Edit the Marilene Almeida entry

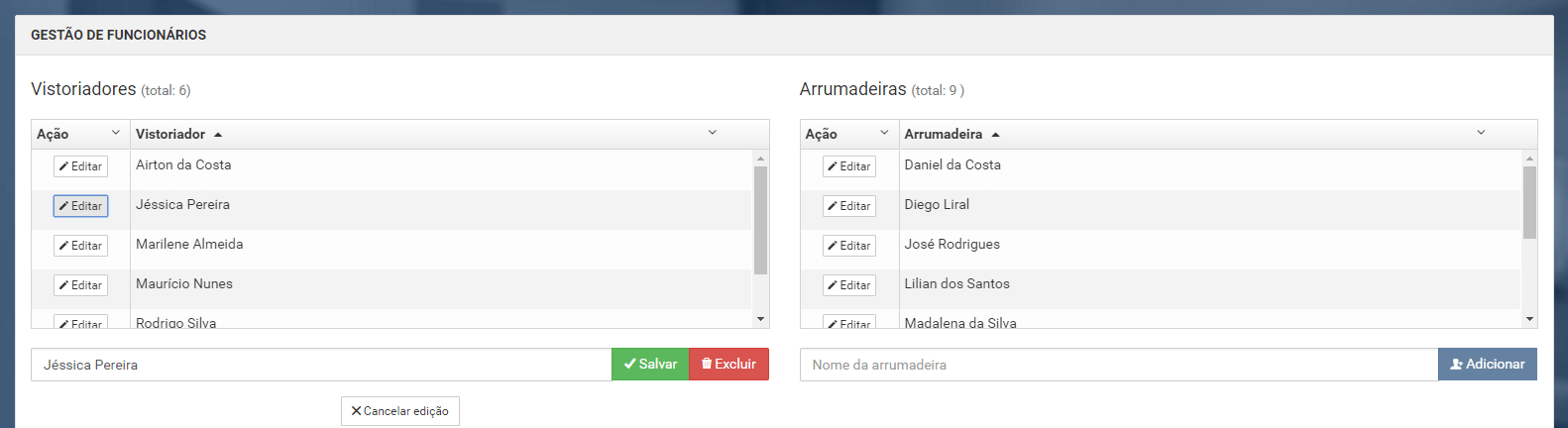[x=80, y=246]
